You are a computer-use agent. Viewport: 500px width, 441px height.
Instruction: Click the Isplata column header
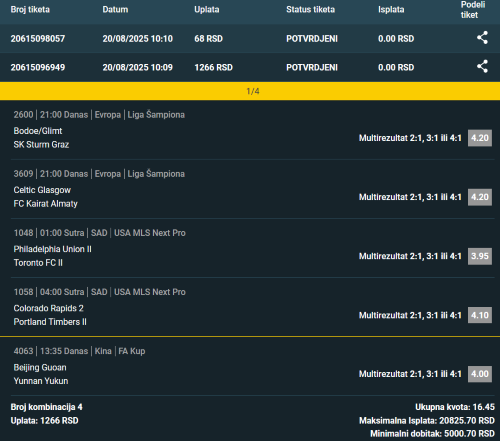(391, 9)
